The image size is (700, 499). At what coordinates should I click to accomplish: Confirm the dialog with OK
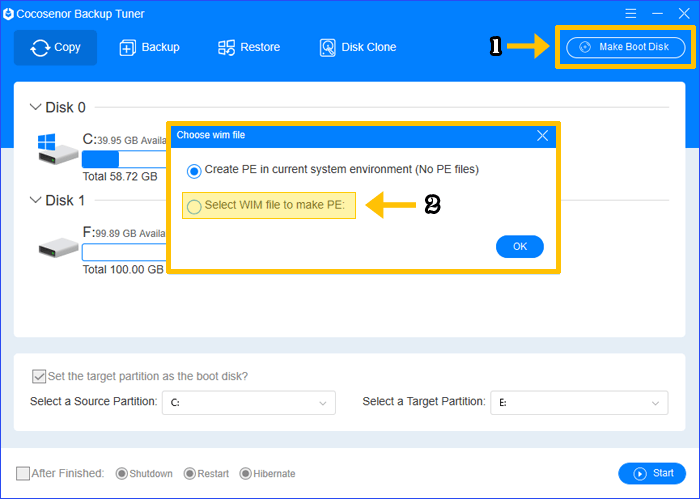coord(520,246)
